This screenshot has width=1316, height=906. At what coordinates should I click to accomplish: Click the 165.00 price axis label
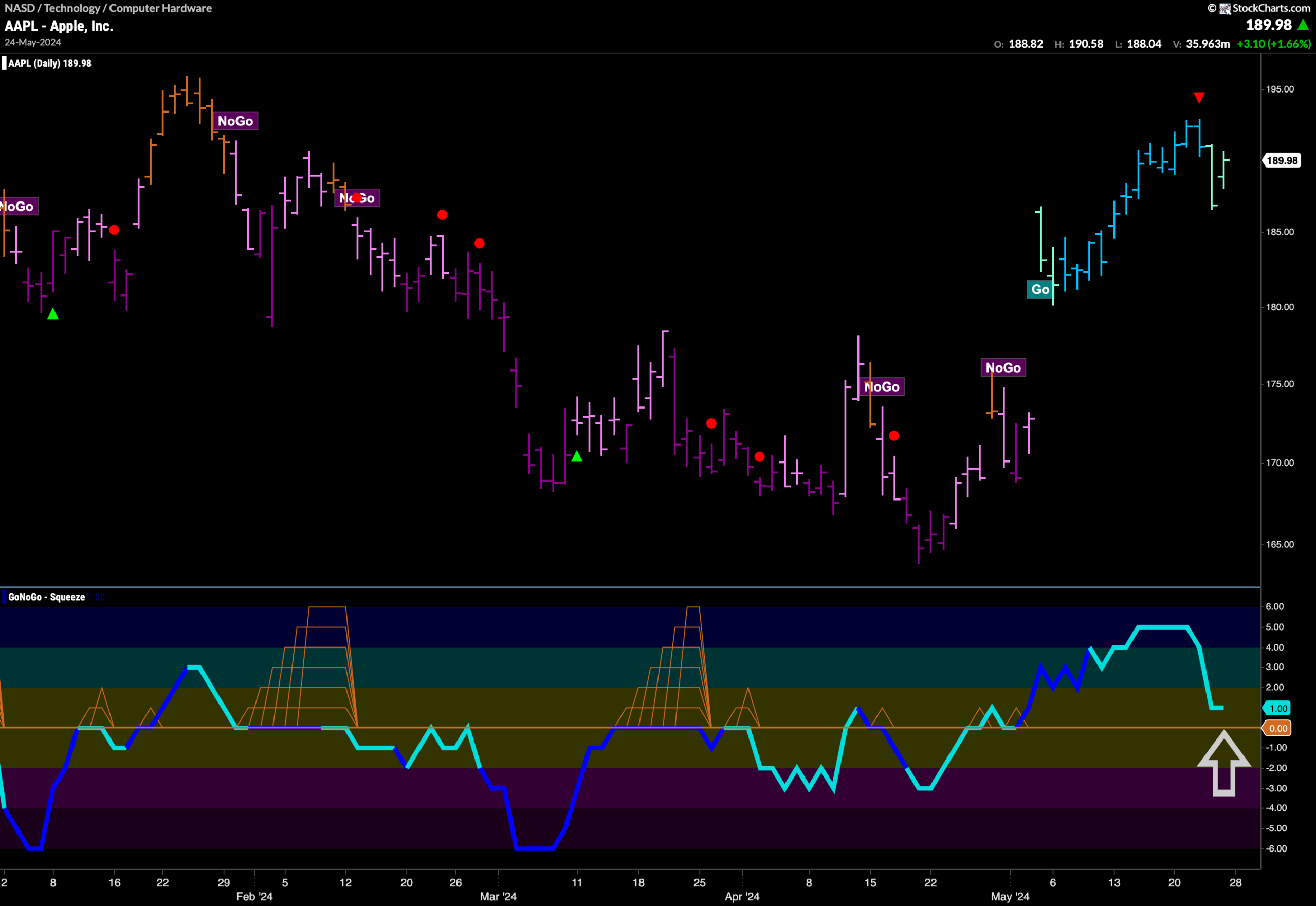click(1280, 545)
